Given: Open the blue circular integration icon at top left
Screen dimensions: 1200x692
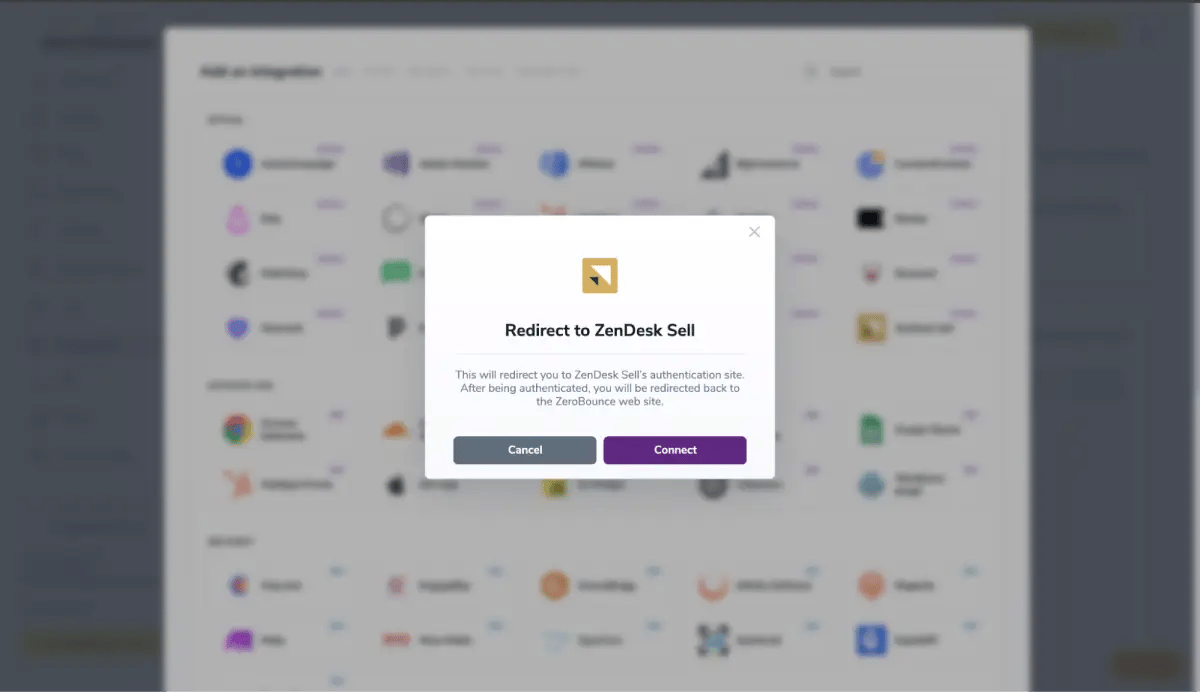Looking at the screenshot, I should (237, 163).
